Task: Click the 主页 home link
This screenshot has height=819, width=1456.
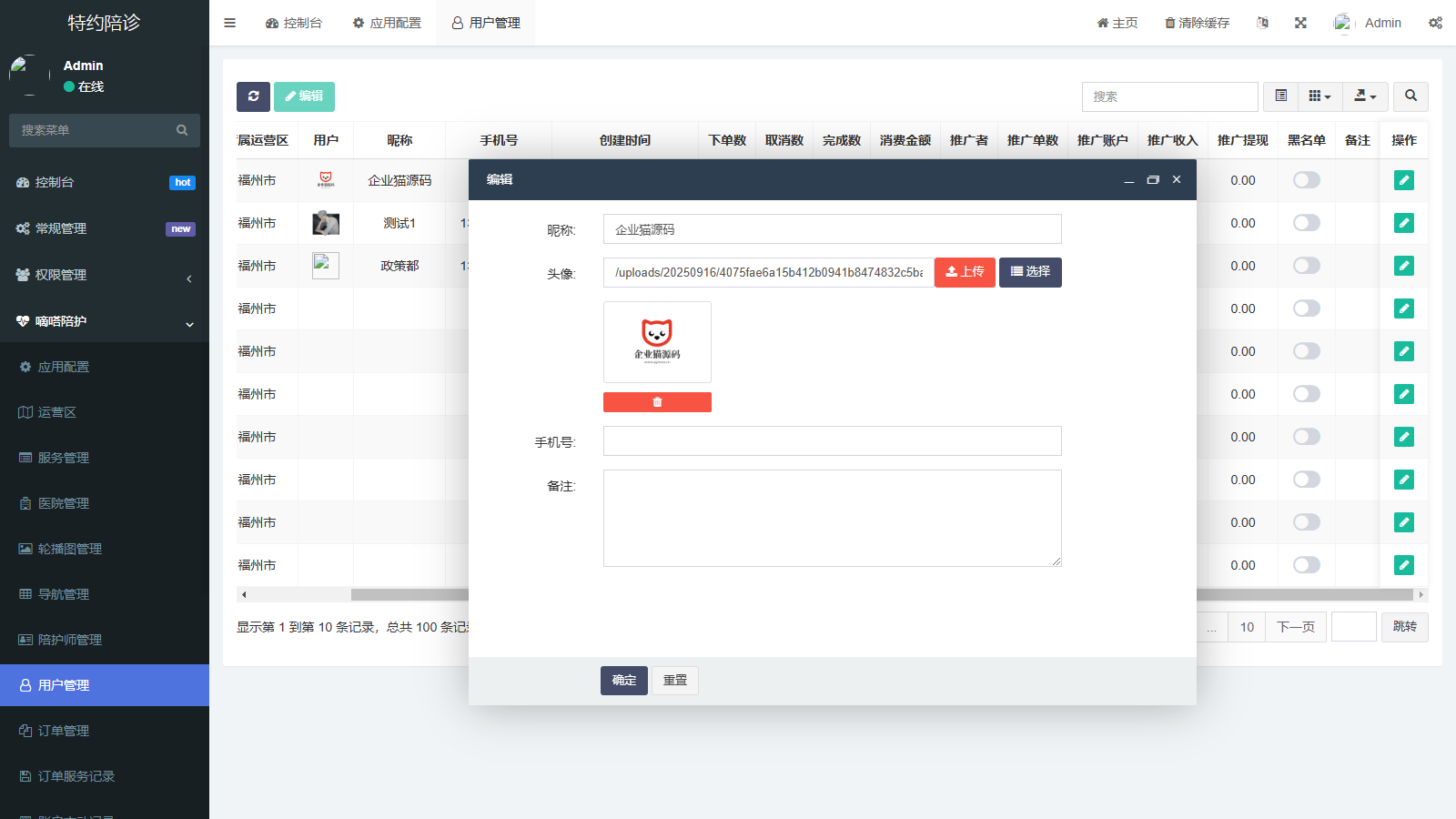Action: [x=1117, y=23]
